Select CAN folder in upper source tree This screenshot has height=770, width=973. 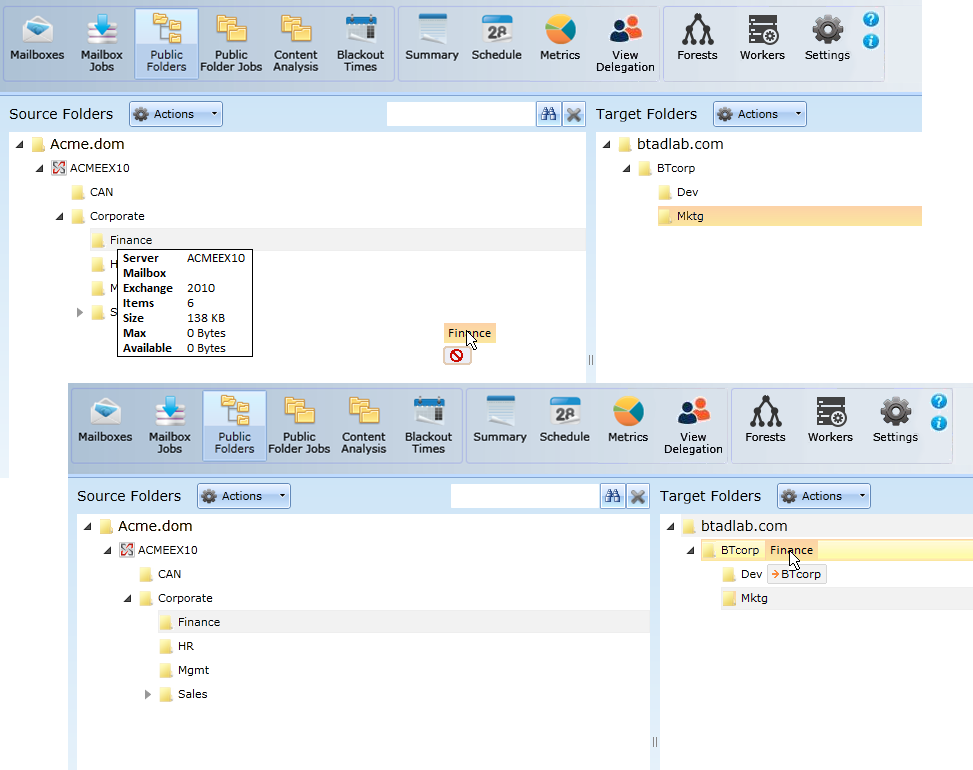(x=101, y=192)
